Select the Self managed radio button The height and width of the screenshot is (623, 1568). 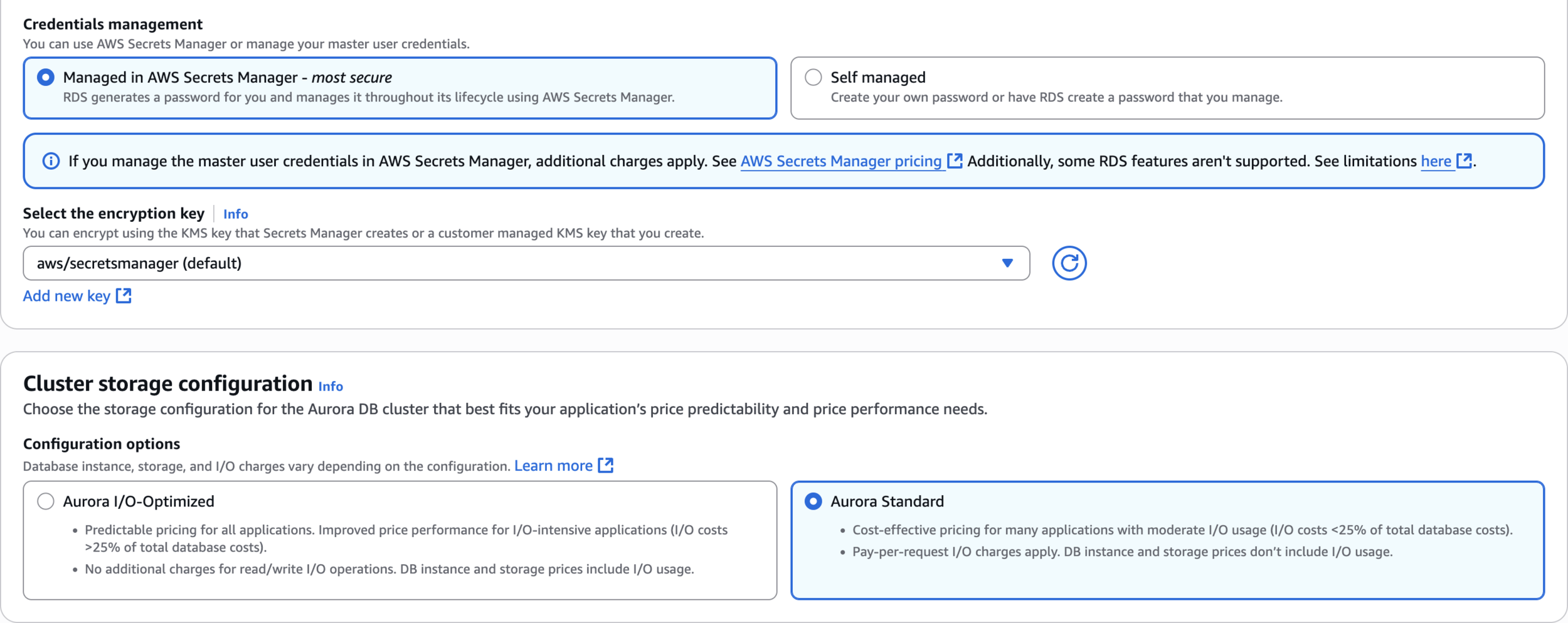(813, 78)
